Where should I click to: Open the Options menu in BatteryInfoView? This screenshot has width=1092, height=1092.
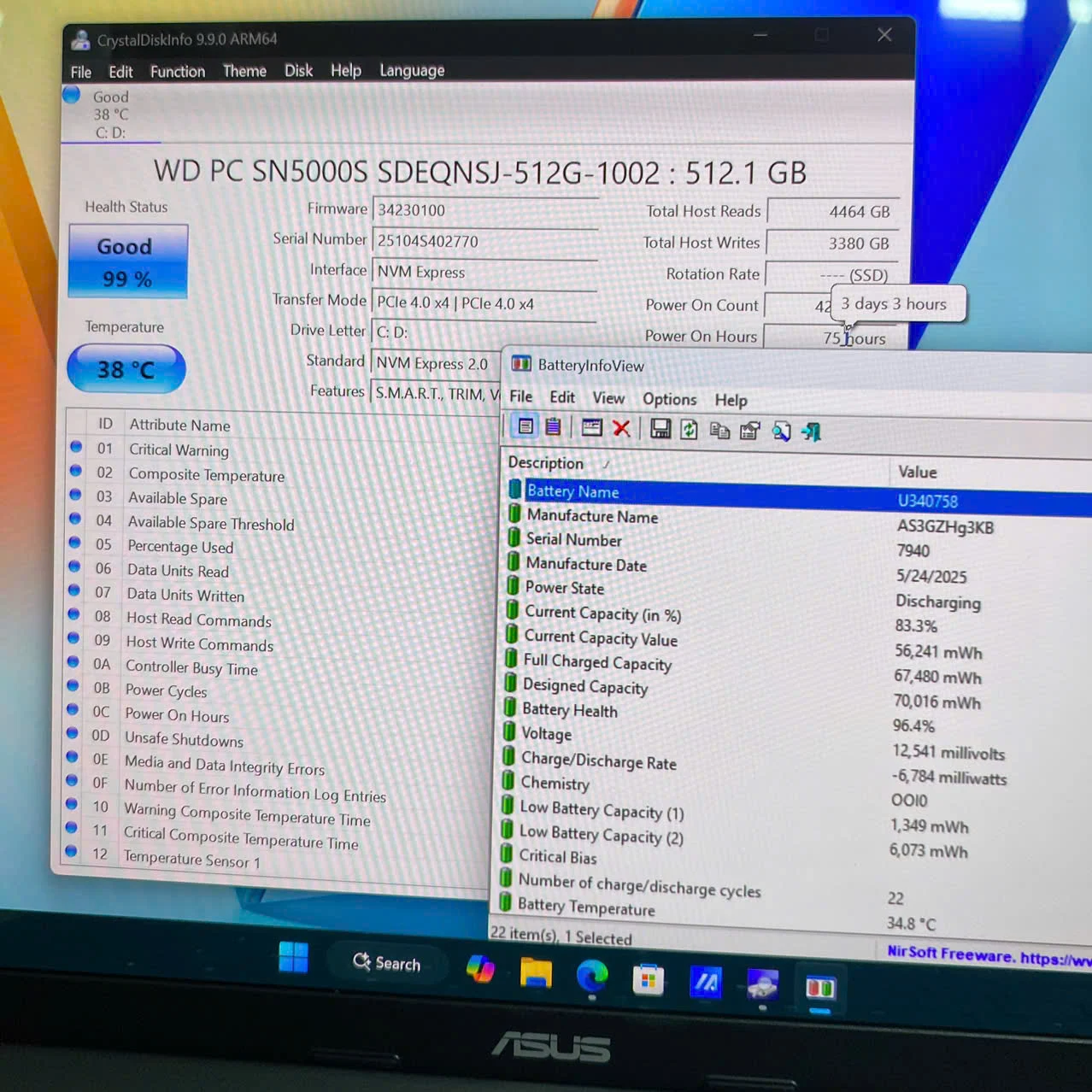669,399
